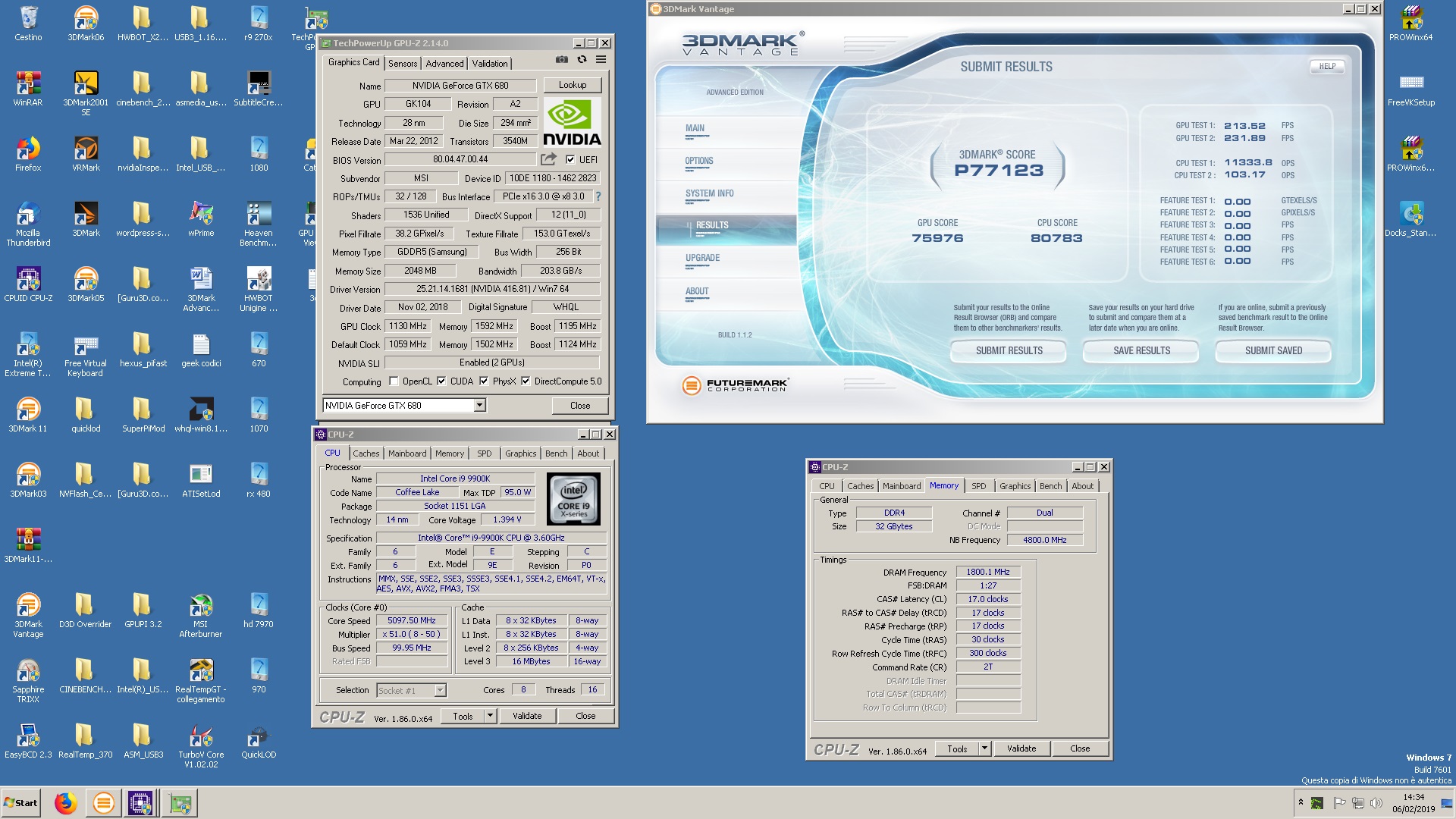Image resolution: width=1456 pixels, height=819 pixels.
Task: Show hidden tray icons arrow
Action: 1301,802
